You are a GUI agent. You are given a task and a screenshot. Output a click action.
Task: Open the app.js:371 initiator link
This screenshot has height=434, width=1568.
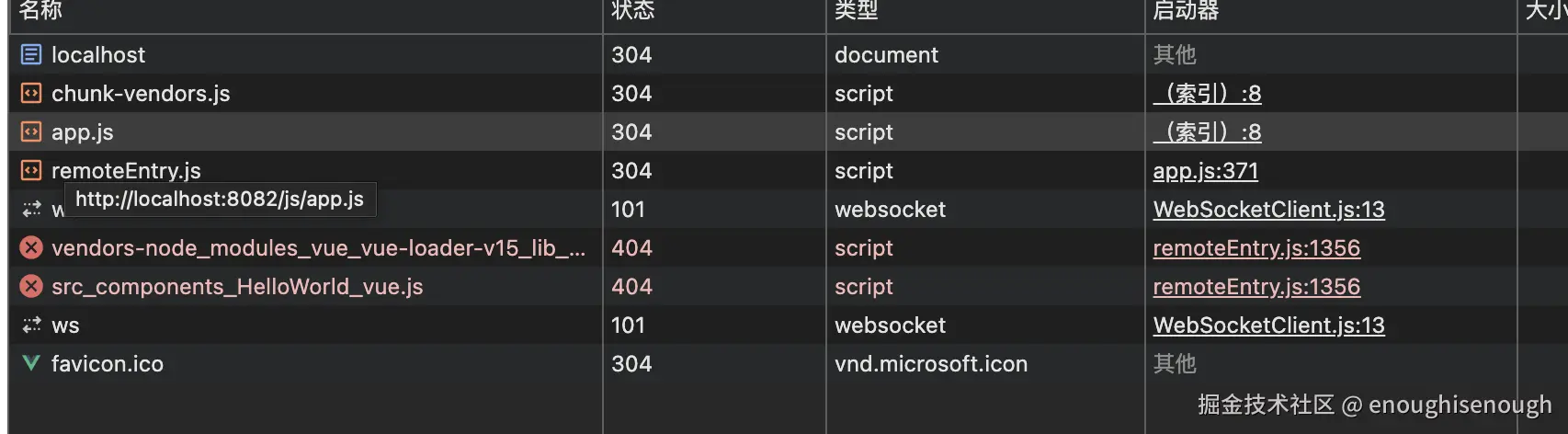[x=1205, y=171]
